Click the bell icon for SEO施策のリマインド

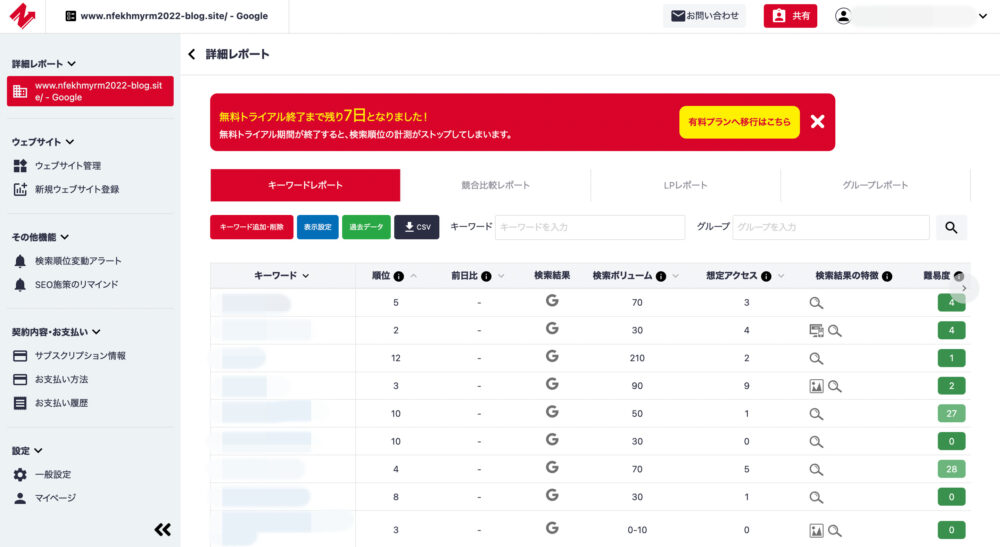(20, 285)
